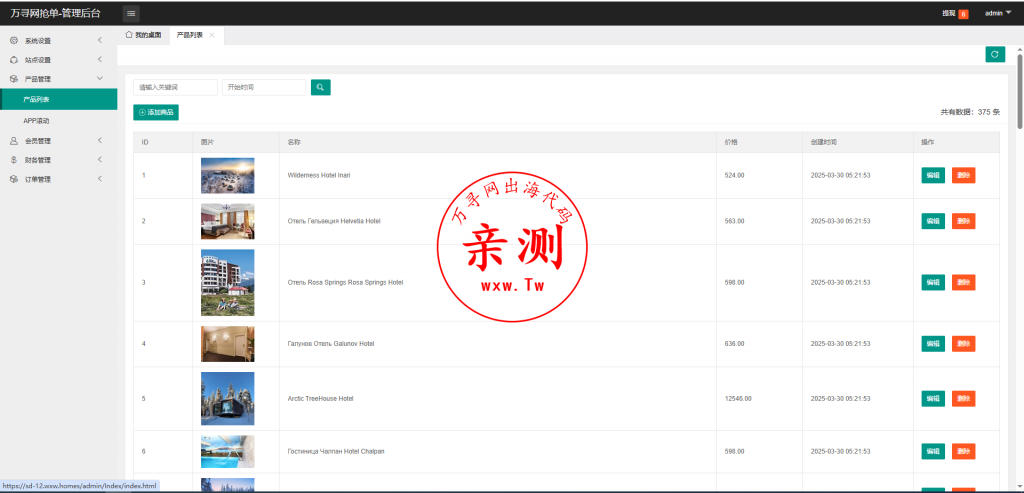Screen dimensions: 1024x493
Task: Delete the Rosa Springs Hotel row
Action: pyautogui.click(x=963, y=283)
